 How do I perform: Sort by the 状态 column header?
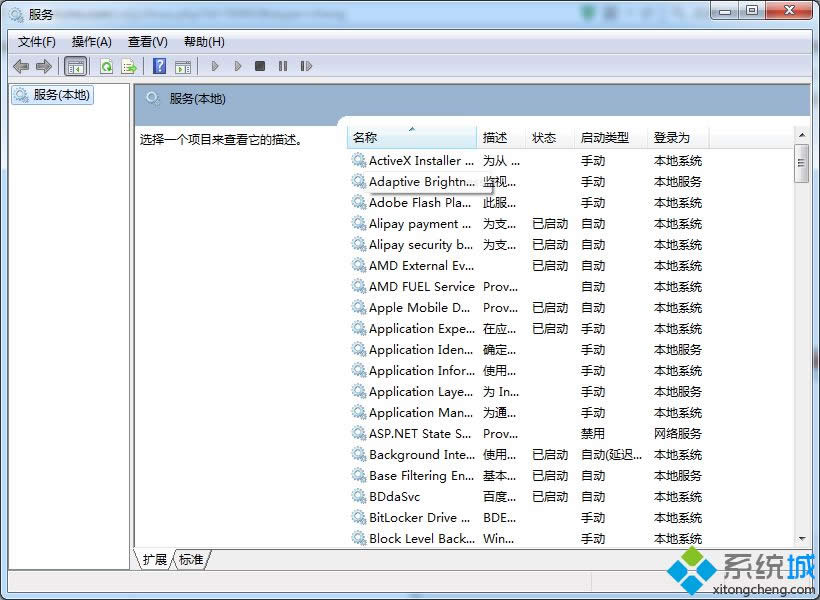coord(550,138)
